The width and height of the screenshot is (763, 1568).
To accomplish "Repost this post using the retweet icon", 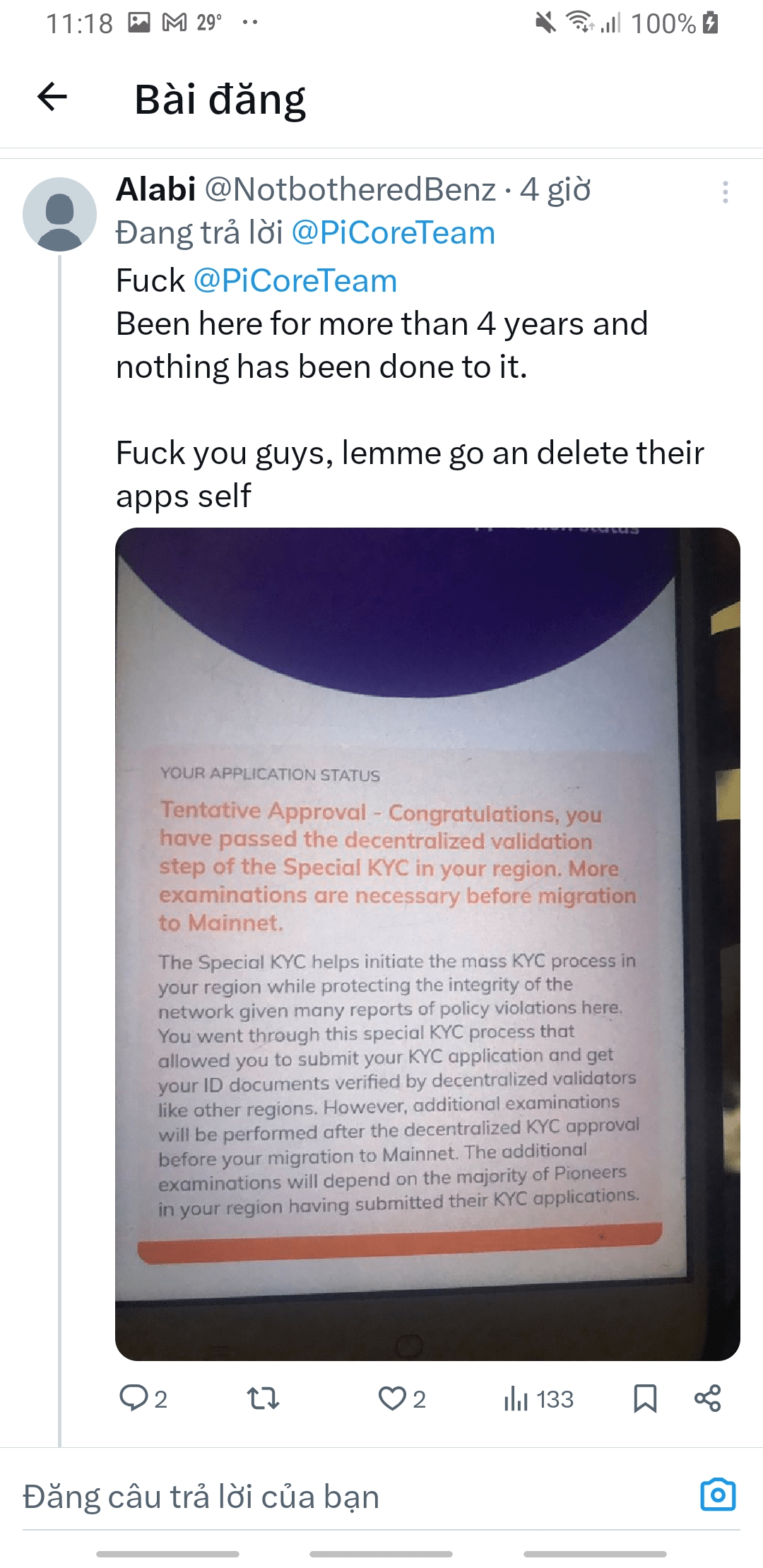I will tap(263, 1398).
